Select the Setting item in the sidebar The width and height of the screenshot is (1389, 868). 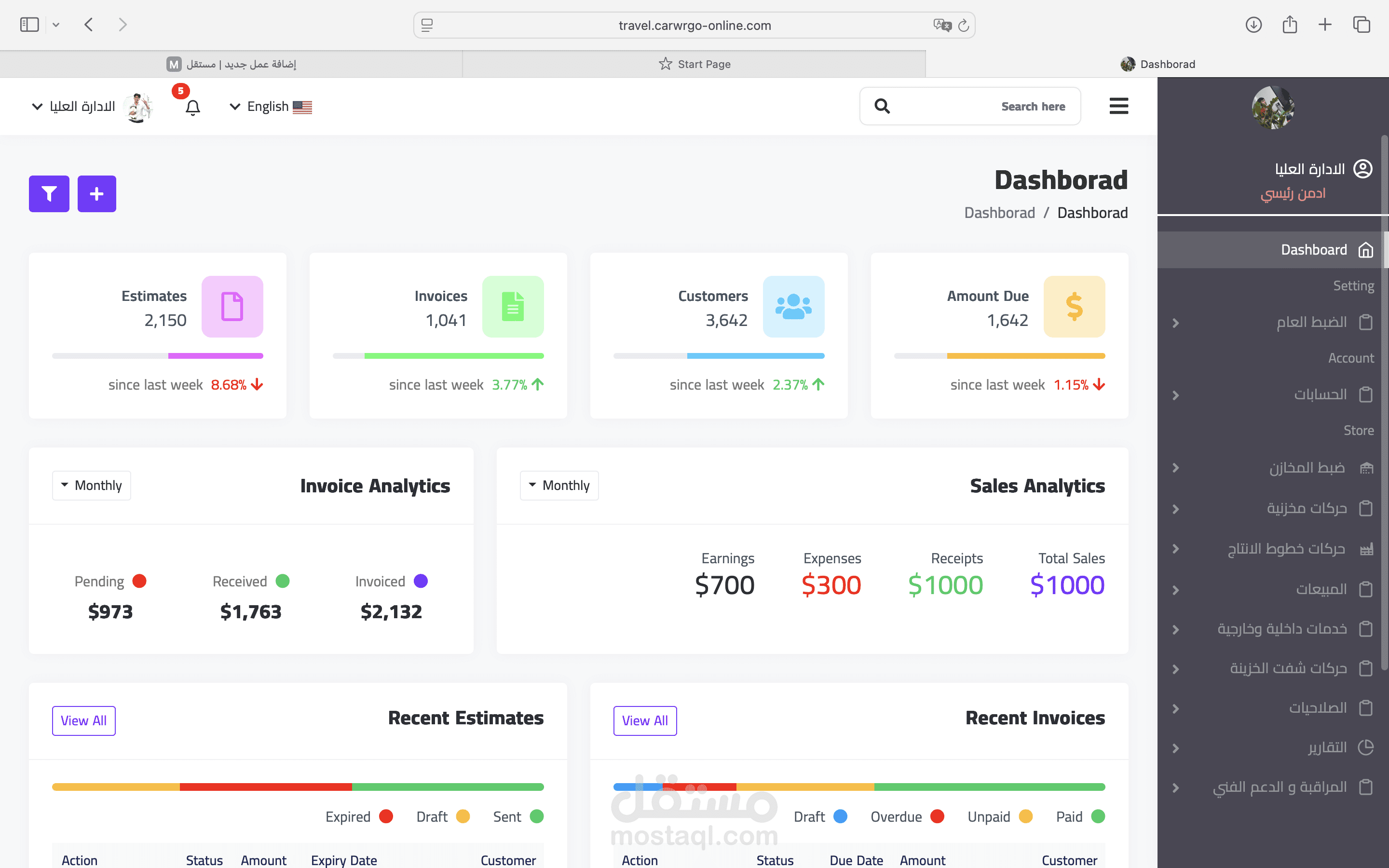point(1353,285)
